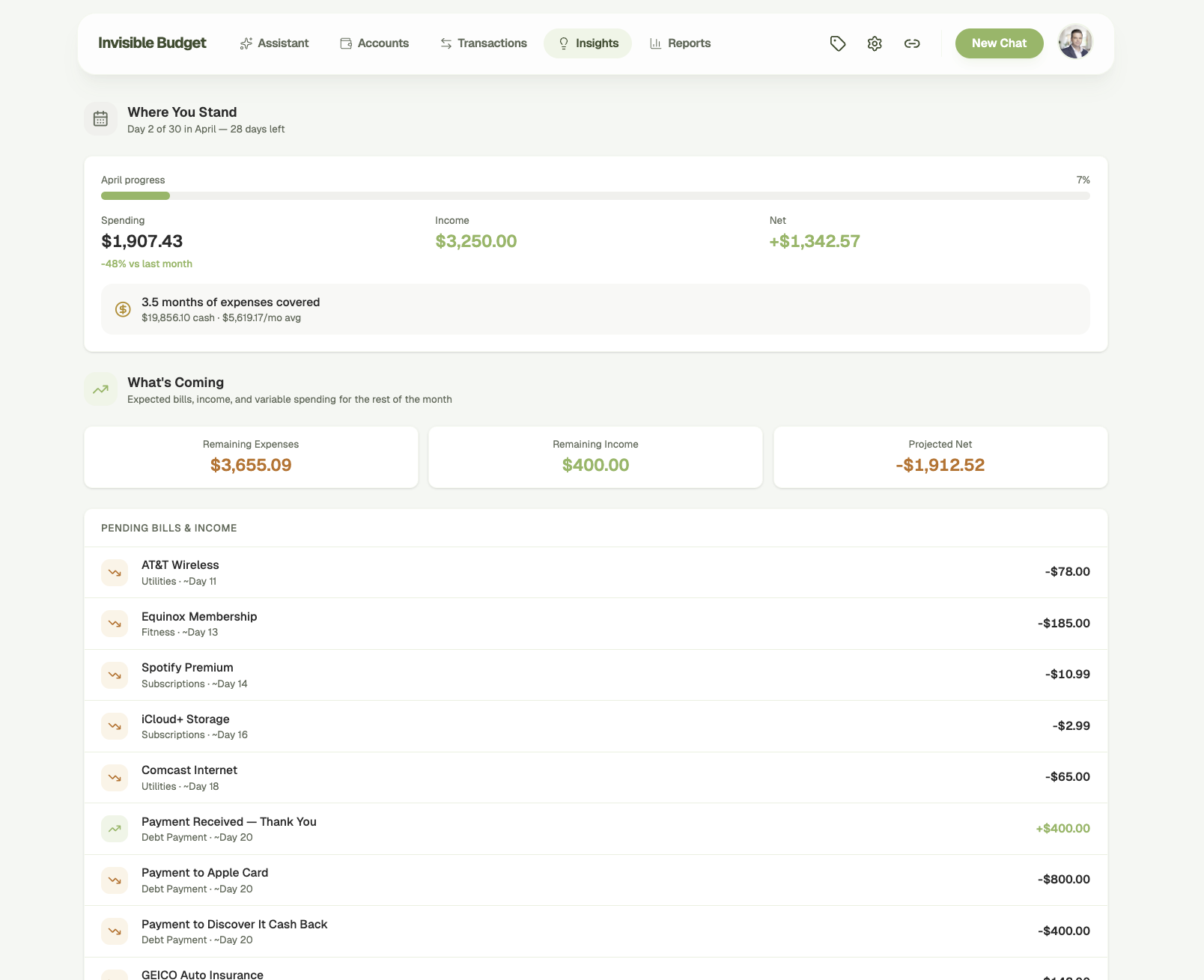The height and width of the screenshot is (980, 1204).
Task: Open the Transactions tab
Action: [483, 43]
